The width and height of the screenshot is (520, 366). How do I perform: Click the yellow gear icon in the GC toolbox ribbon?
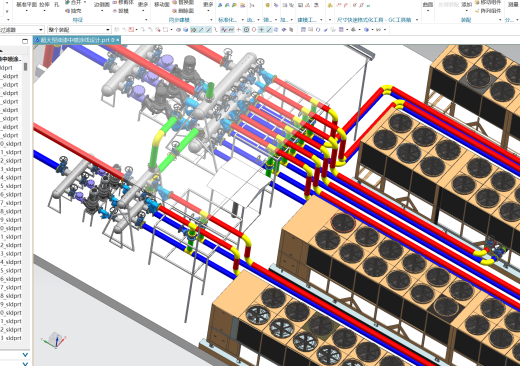point(268,5)
